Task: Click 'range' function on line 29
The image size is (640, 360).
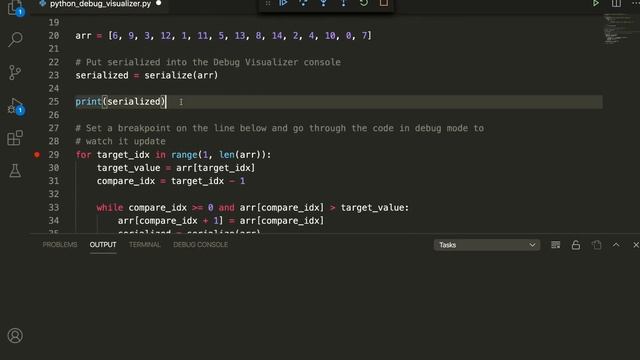Action: (184, 155)
